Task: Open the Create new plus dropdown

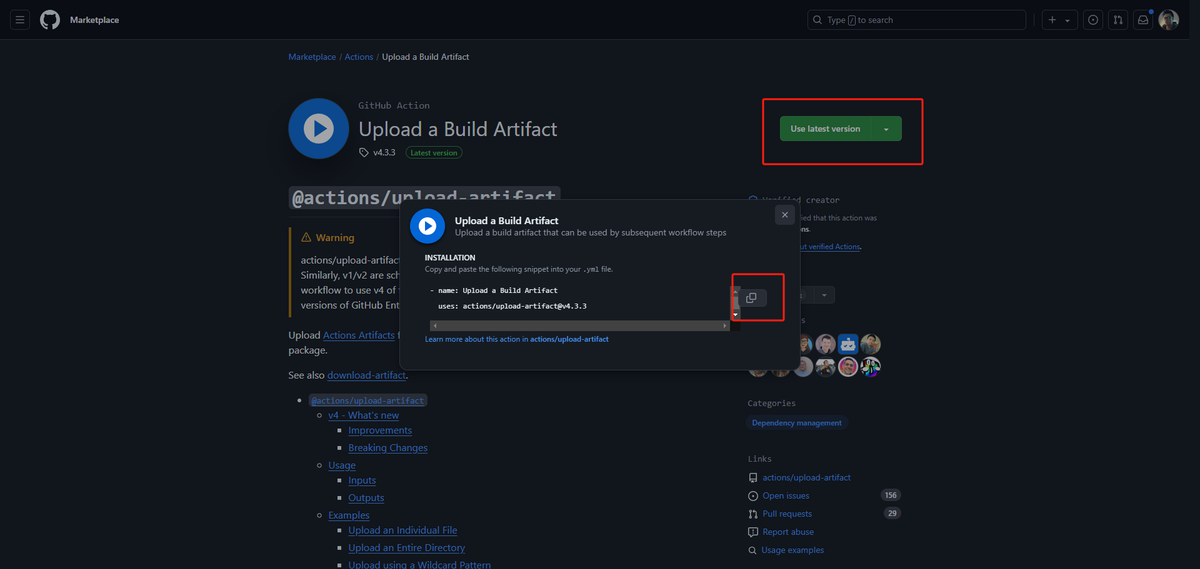Action: tap(1059, 20)
